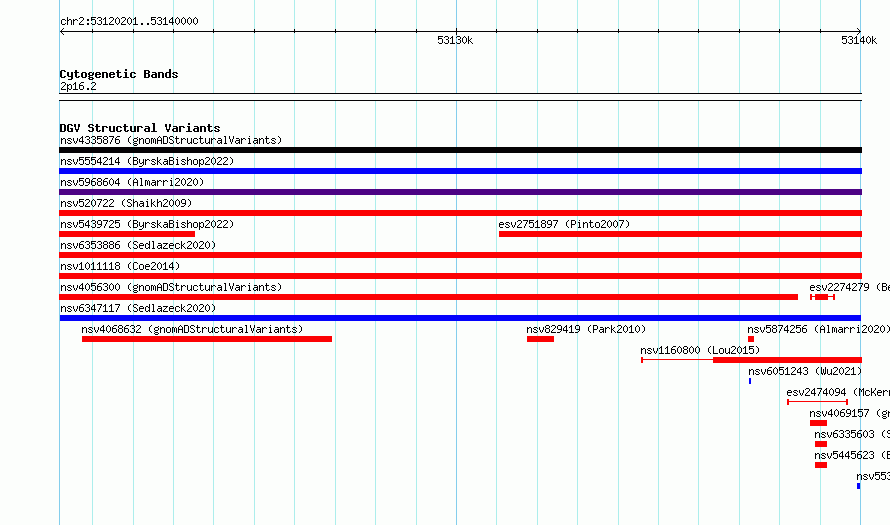Open nsv6335603 variant label
Screen dimensions: 890x525
tap(851, 434)
